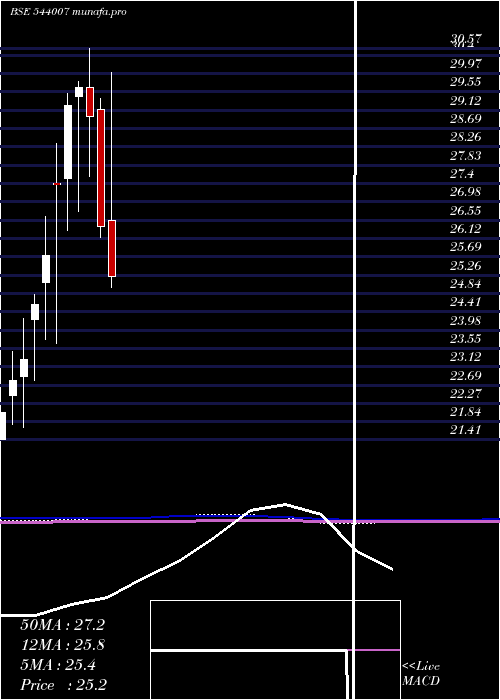Image resolution: width=500 pixels, height=700 pixels.
Task: Click the 'Price : 25.2' readout
Action: click(63, 685)
